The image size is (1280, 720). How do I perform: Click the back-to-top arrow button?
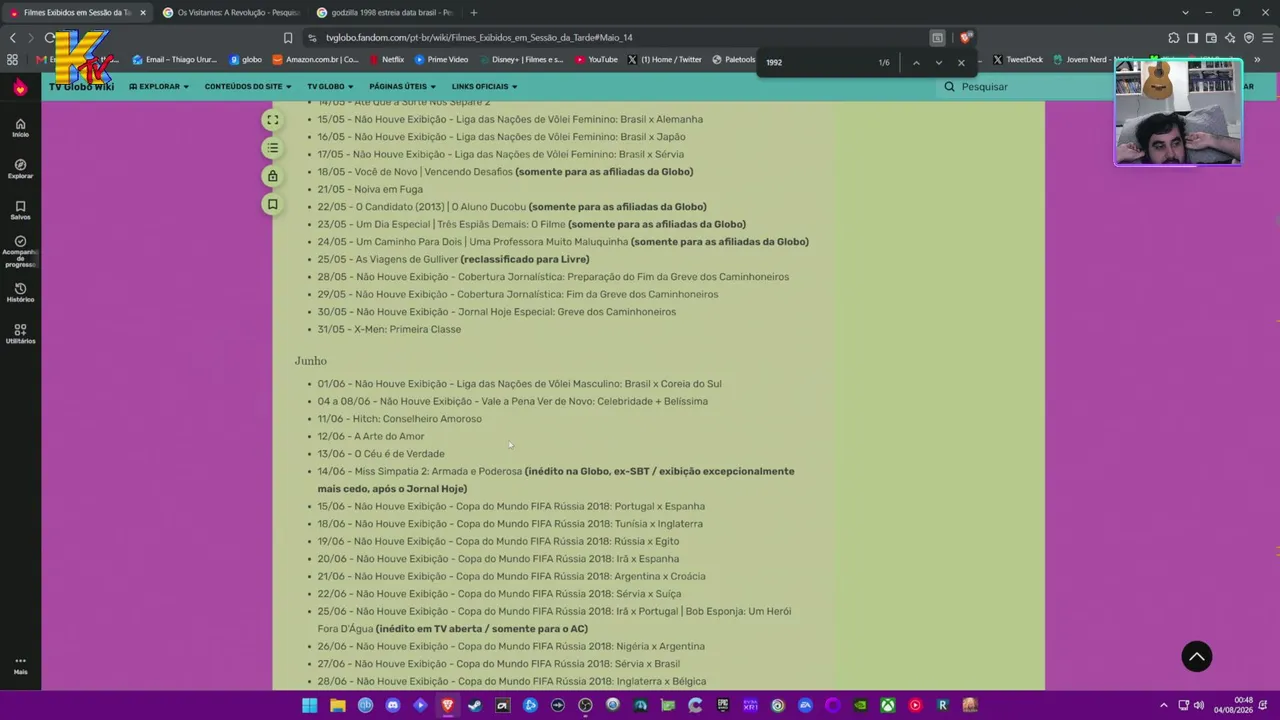pyautogui.click(x=1197, y=656)
